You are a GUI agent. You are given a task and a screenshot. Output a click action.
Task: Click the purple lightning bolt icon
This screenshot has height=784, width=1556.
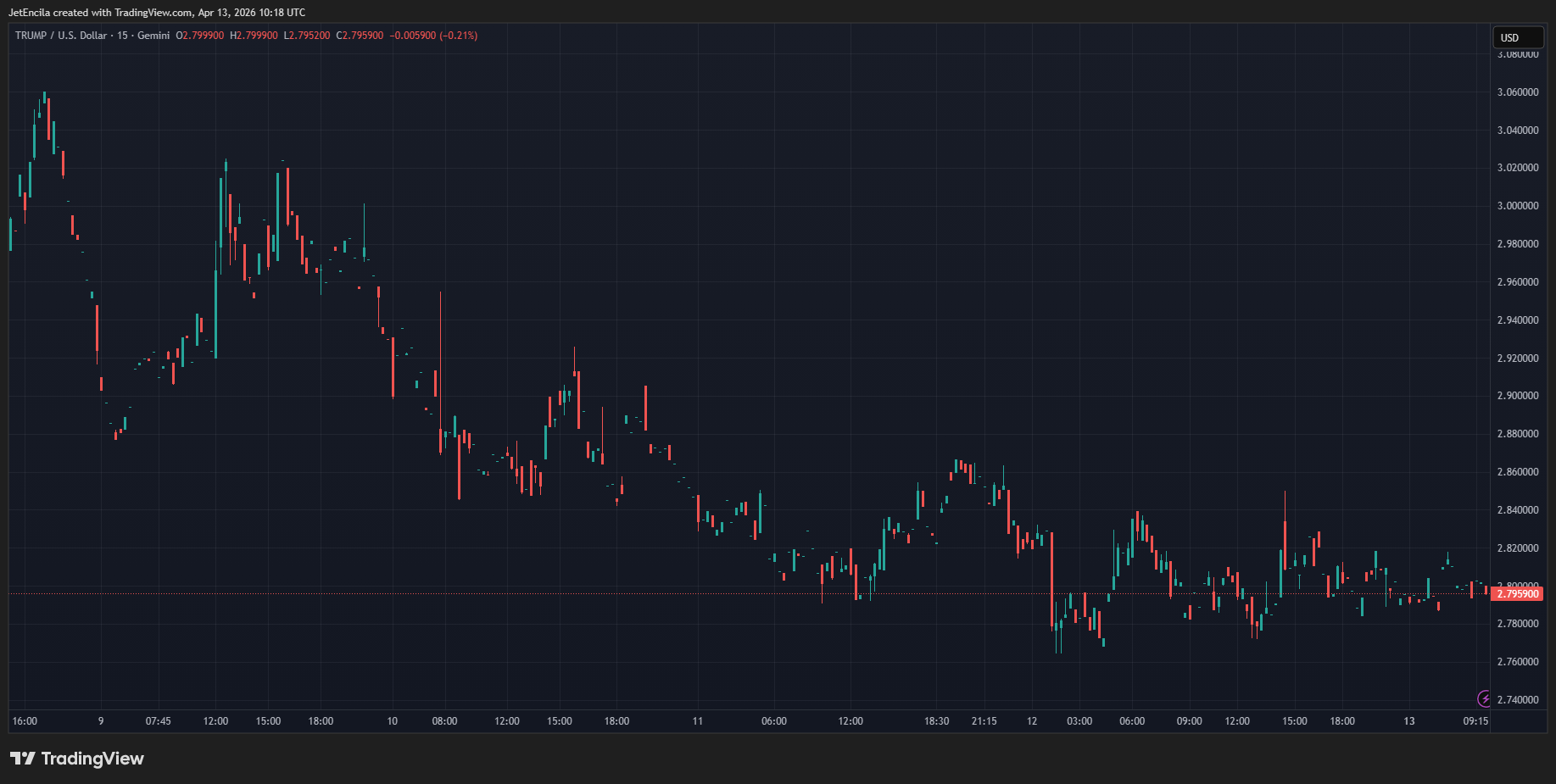point(1484,699)
